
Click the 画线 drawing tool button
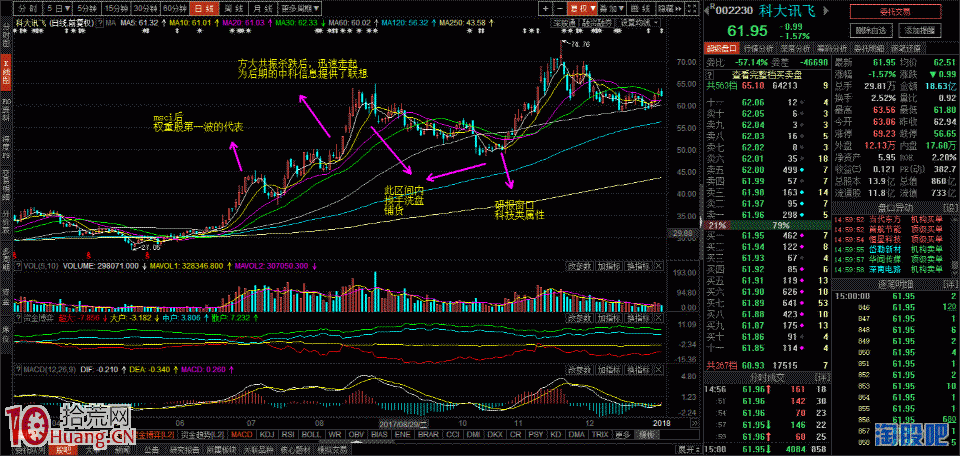point(641,9)
